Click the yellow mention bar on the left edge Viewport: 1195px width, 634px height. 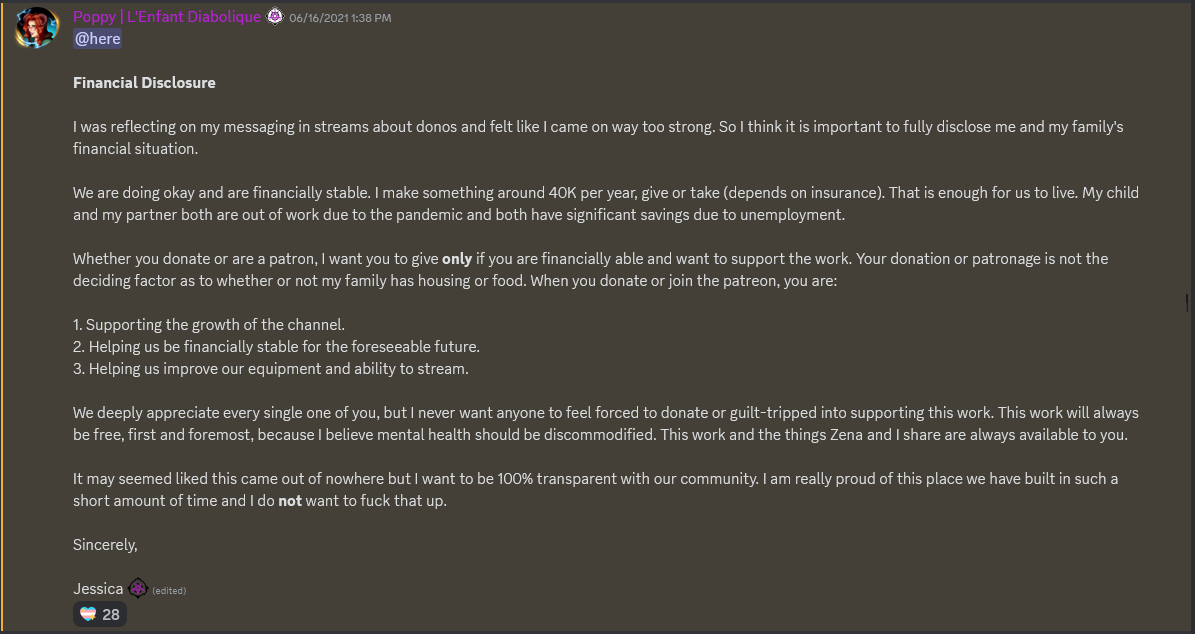point(3,316)
